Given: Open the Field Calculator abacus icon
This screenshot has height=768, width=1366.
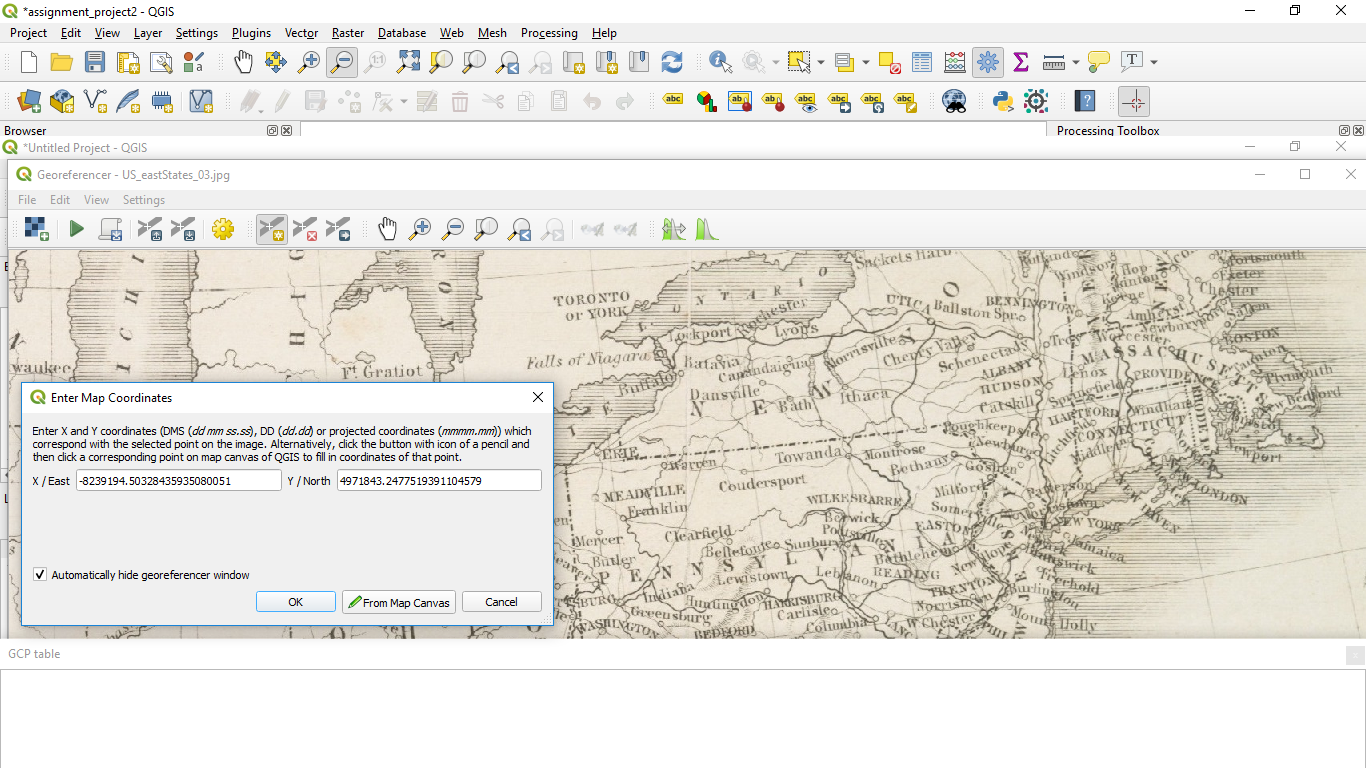Looking at the screenshot, I should point(955,62).
